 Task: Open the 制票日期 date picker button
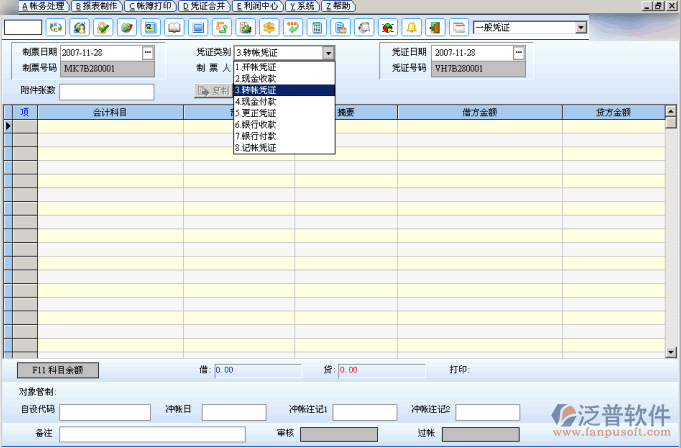148,52
